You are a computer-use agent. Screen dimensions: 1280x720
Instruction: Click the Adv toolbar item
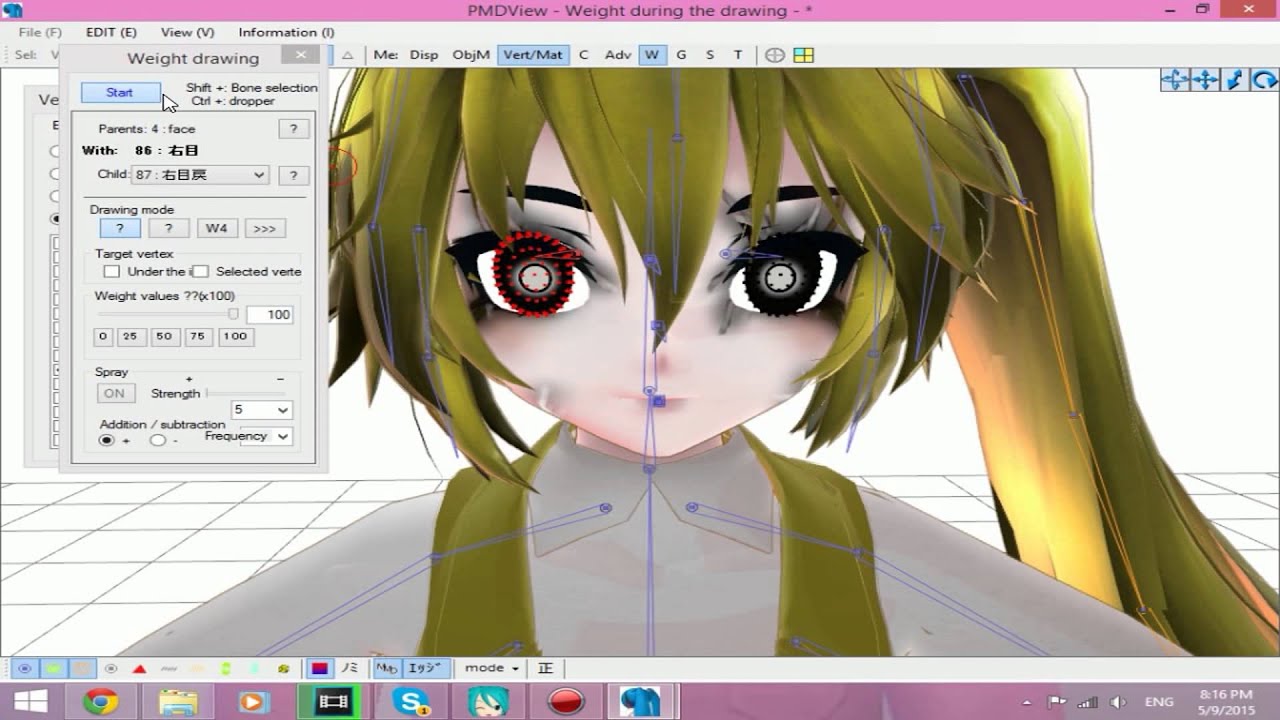pyautogui.click(x=617, y=55)
